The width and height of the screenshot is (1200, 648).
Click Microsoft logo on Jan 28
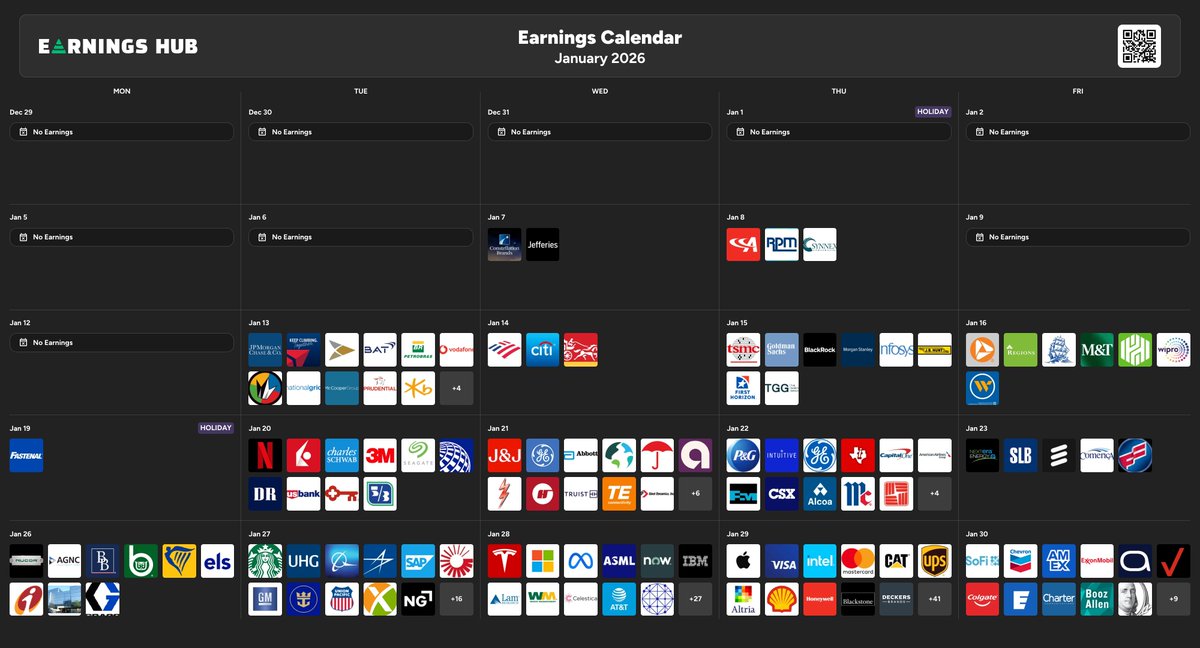tap(543, 561)
